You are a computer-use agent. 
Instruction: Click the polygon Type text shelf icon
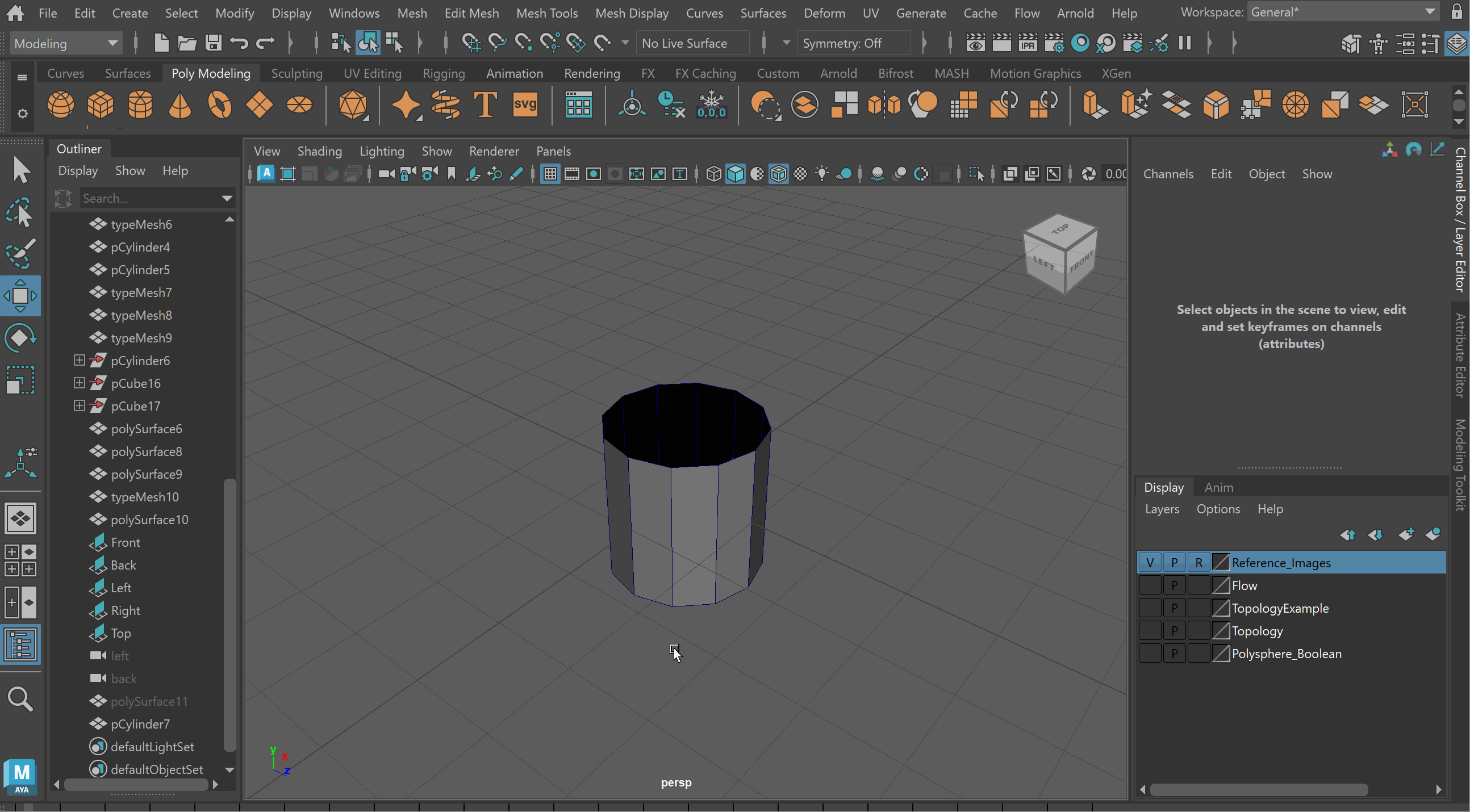click(485, 105)
